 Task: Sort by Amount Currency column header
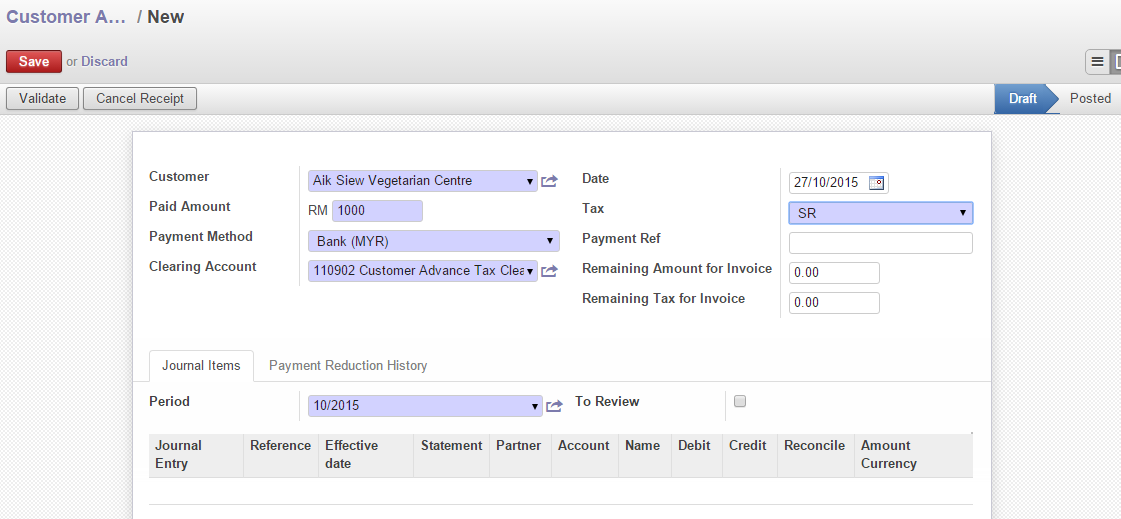(913, 455)
